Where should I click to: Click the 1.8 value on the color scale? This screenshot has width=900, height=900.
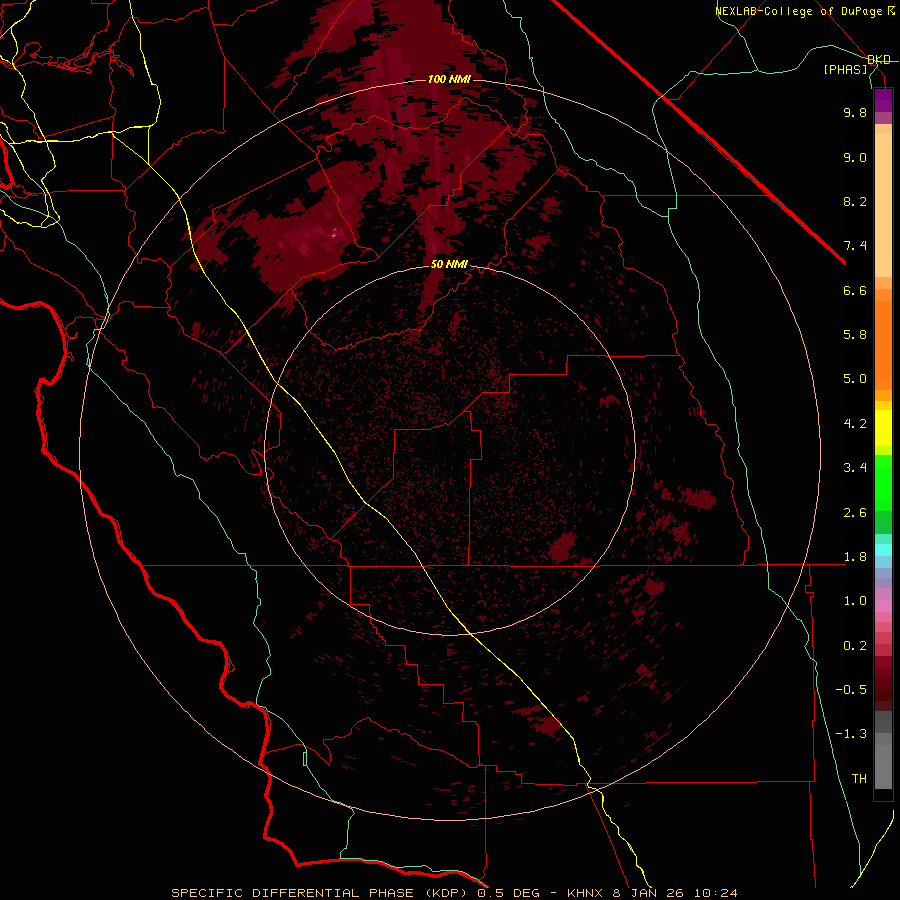(855, 557)
